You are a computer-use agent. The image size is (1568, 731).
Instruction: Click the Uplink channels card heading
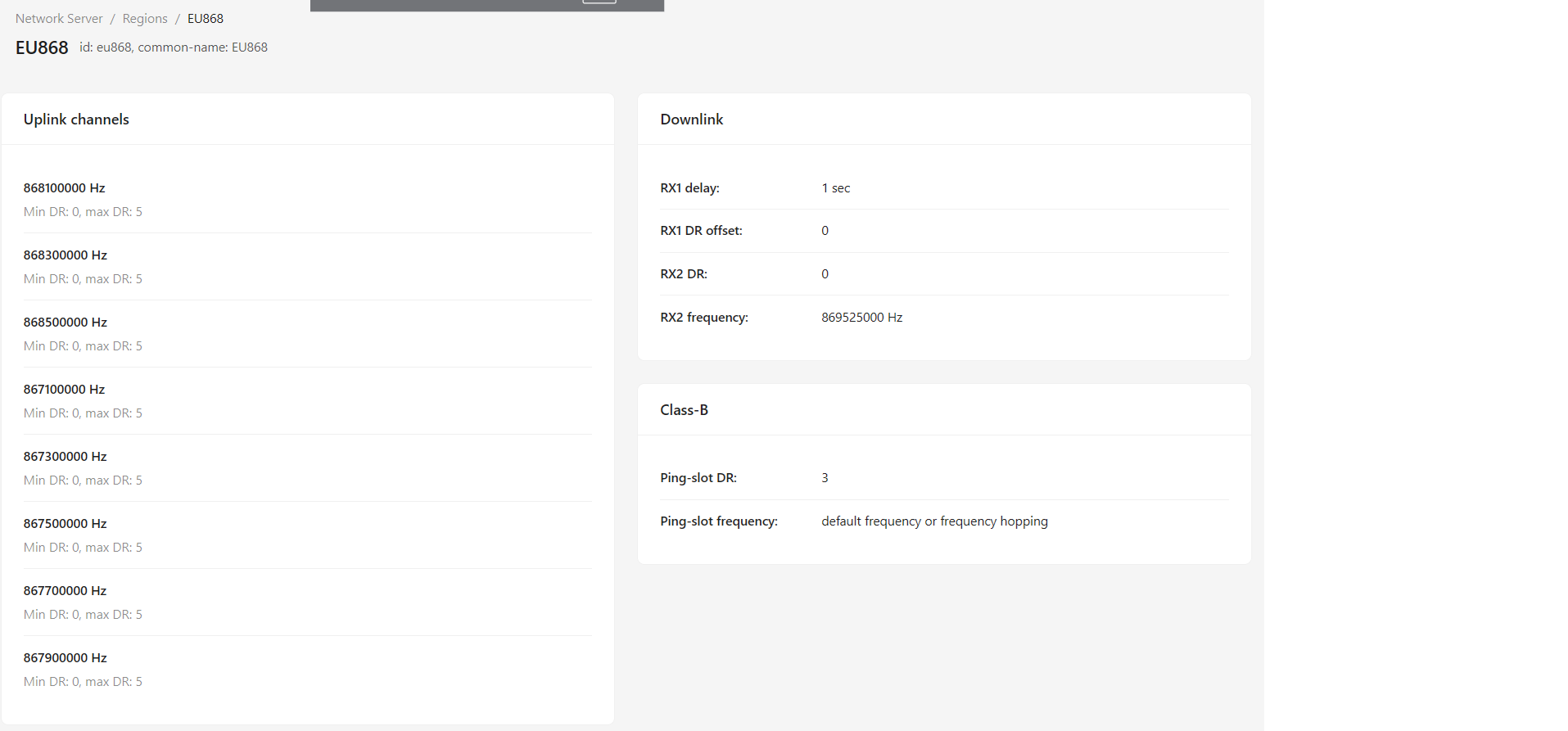[x=76, y=120]
